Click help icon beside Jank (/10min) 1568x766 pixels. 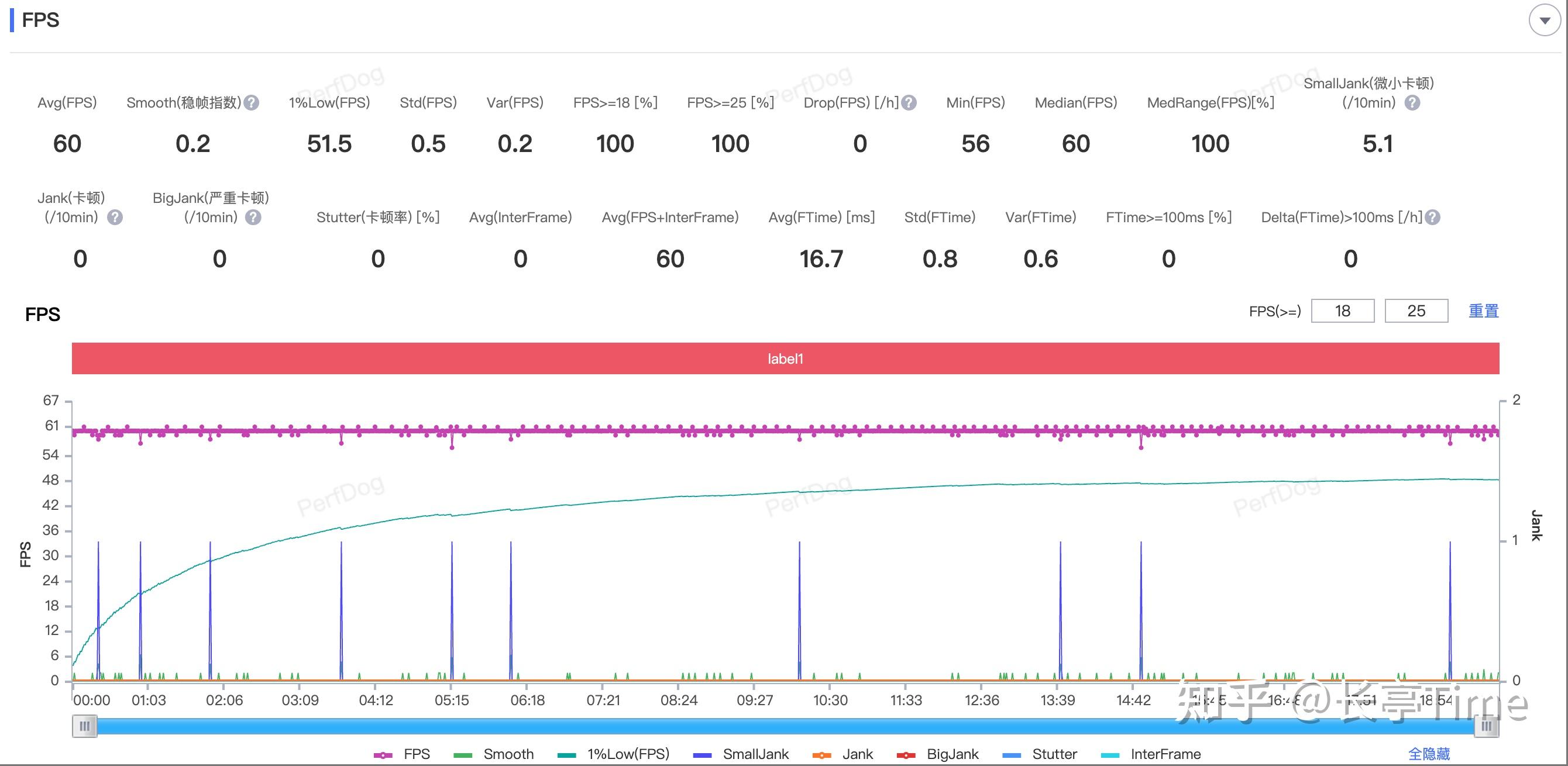[x=115, y=217]
